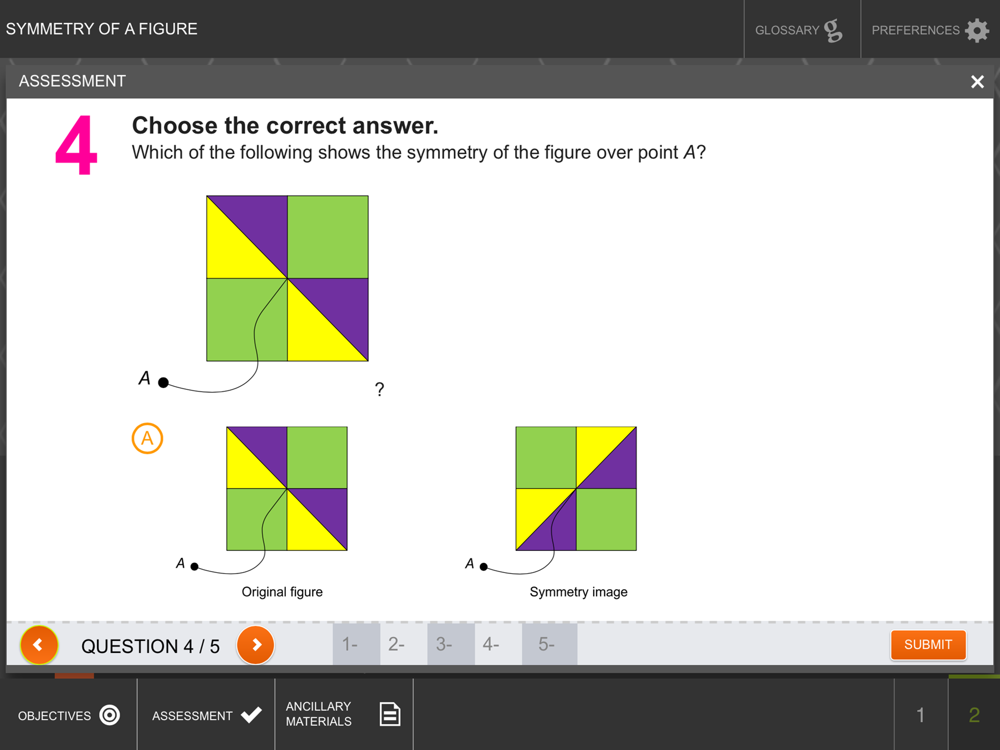Screen dimensions: 1000x750
Task: Select the Symmetry image thumbnail
Action: coord(576,489)
